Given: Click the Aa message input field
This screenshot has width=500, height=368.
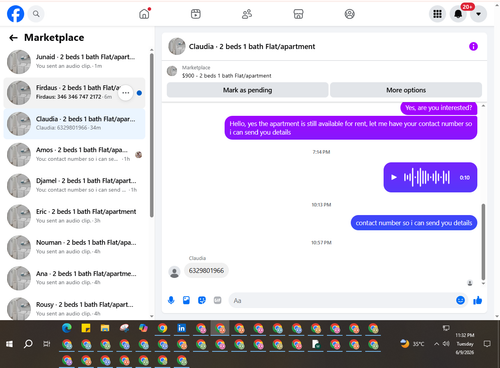Looking at the screenshot, I should click(x=342, y=300).
